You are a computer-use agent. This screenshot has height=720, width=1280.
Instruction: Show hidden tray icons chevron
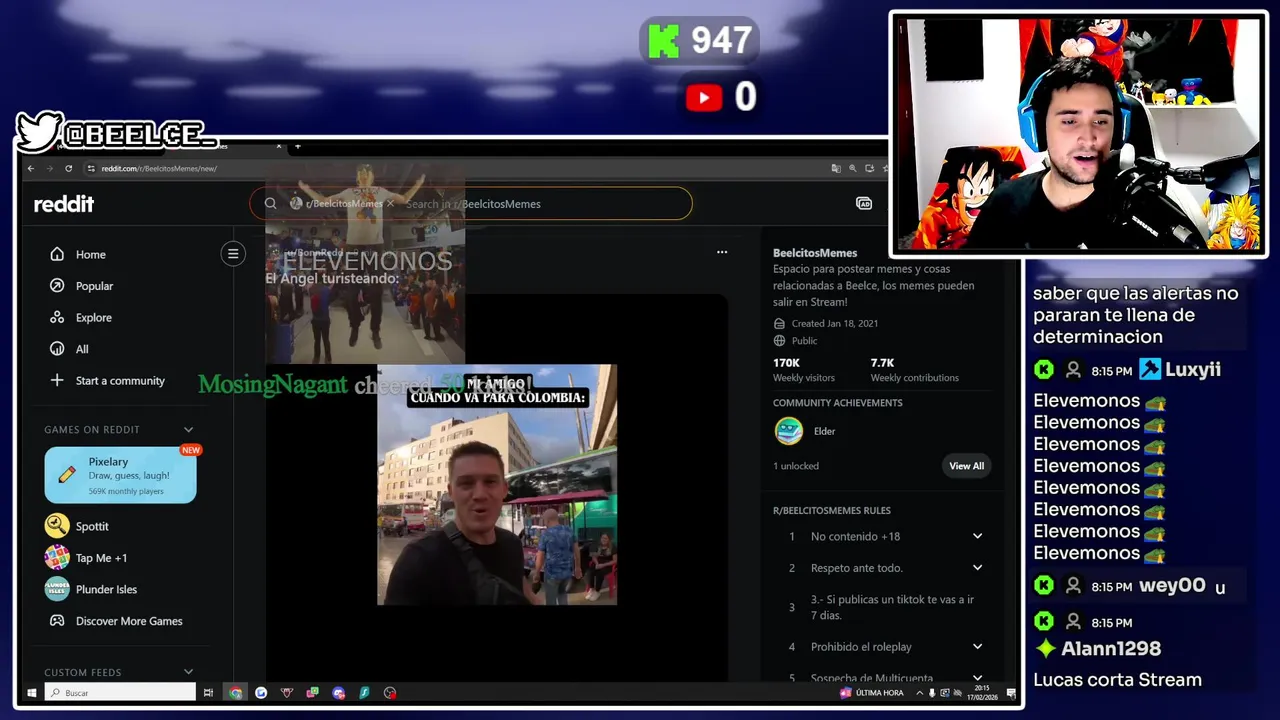[x=919, y=693]
